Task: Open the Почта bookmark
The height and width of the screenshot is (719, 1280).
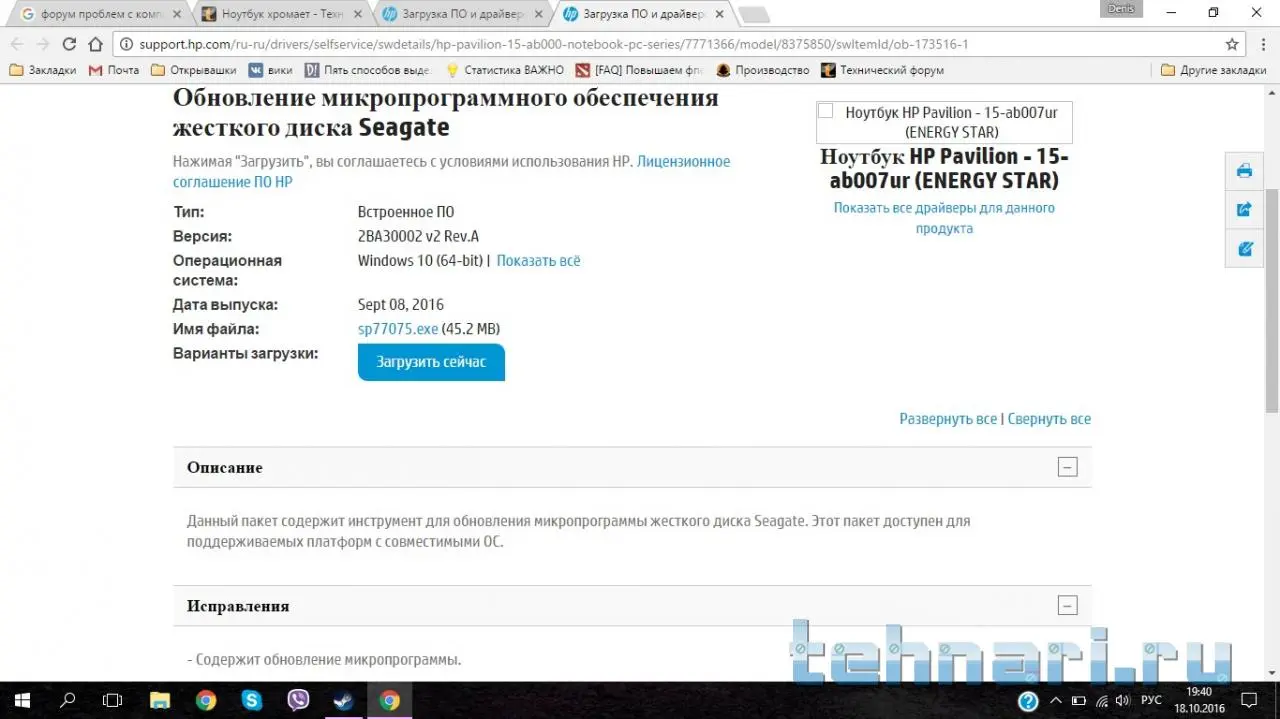Action: tap(114, 70)
